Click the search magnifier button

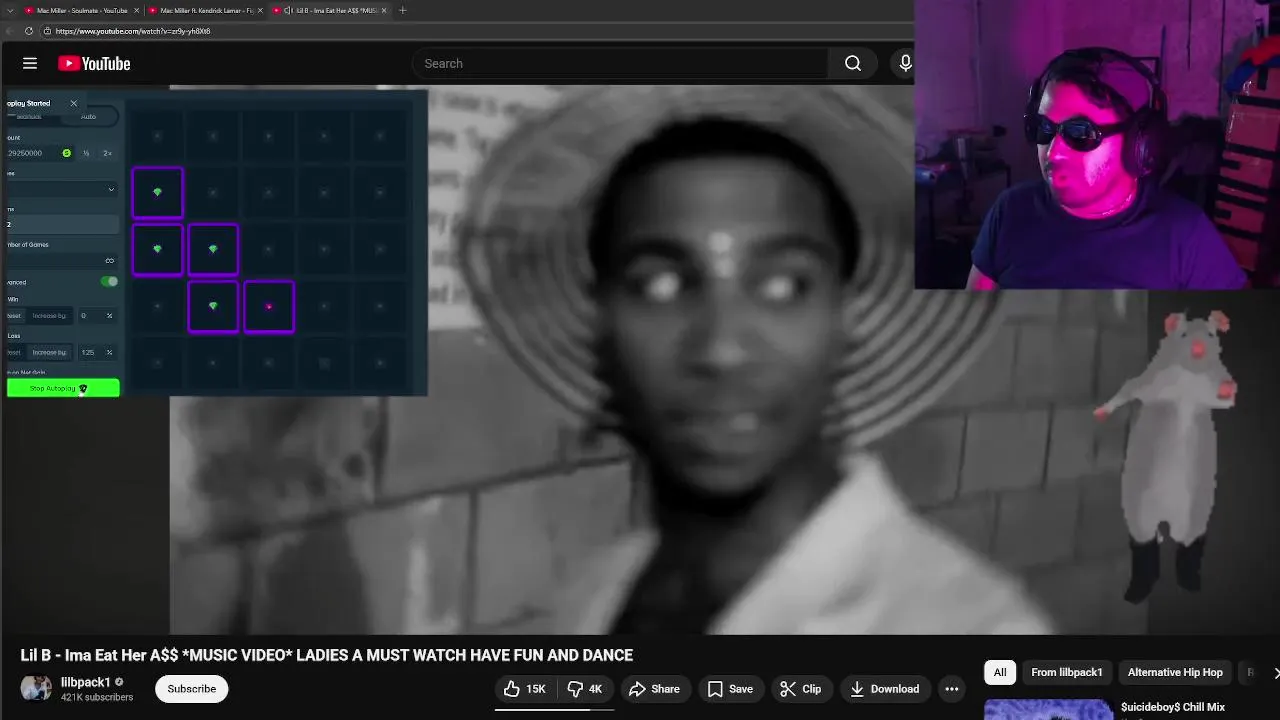pos(853,63)
